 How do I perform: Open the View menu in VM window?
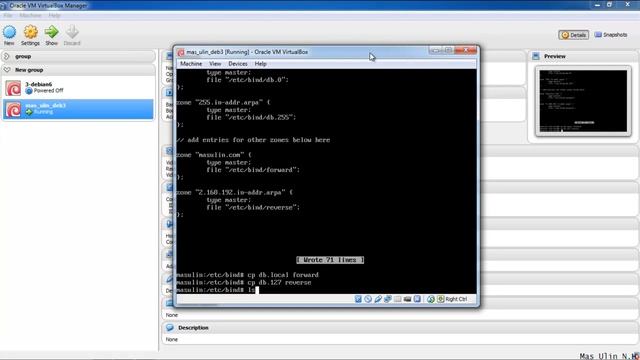click(215, 64)
